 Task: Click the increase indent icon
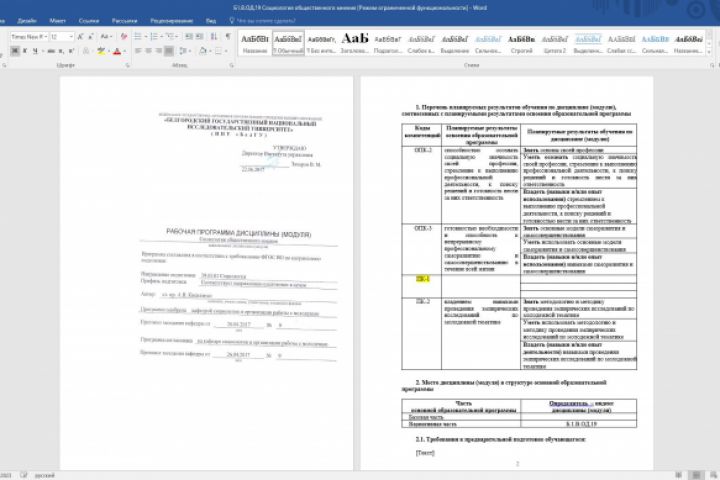[199, 36]
